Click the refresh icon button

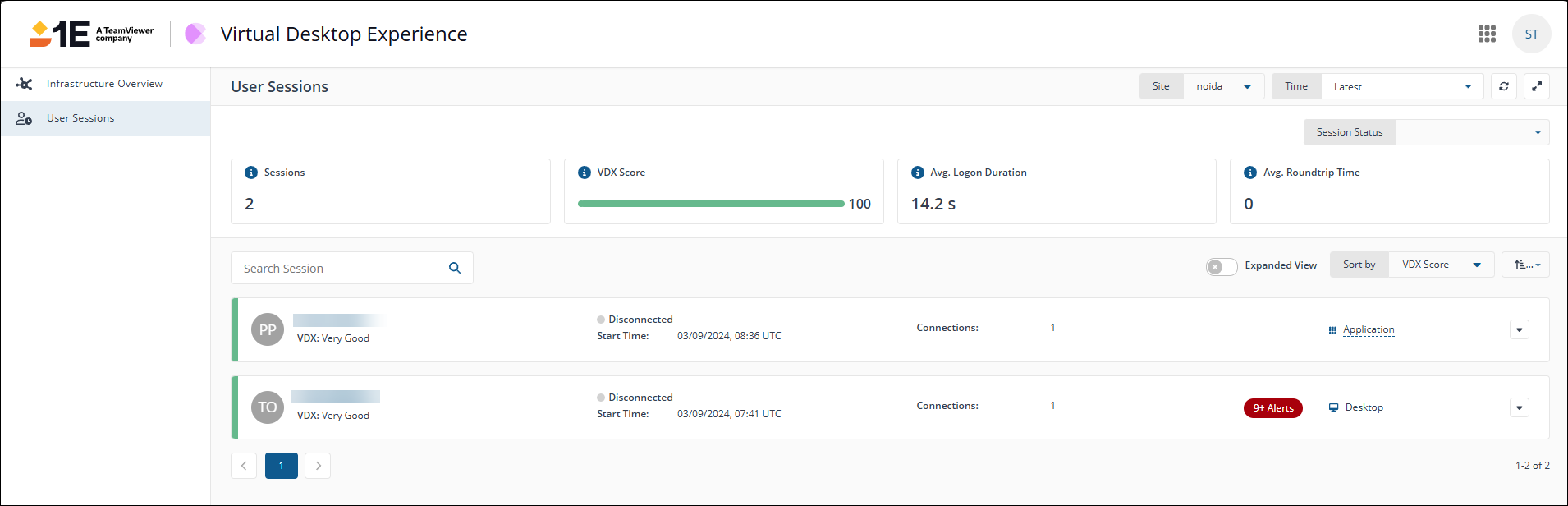(x=1503, y=86)
